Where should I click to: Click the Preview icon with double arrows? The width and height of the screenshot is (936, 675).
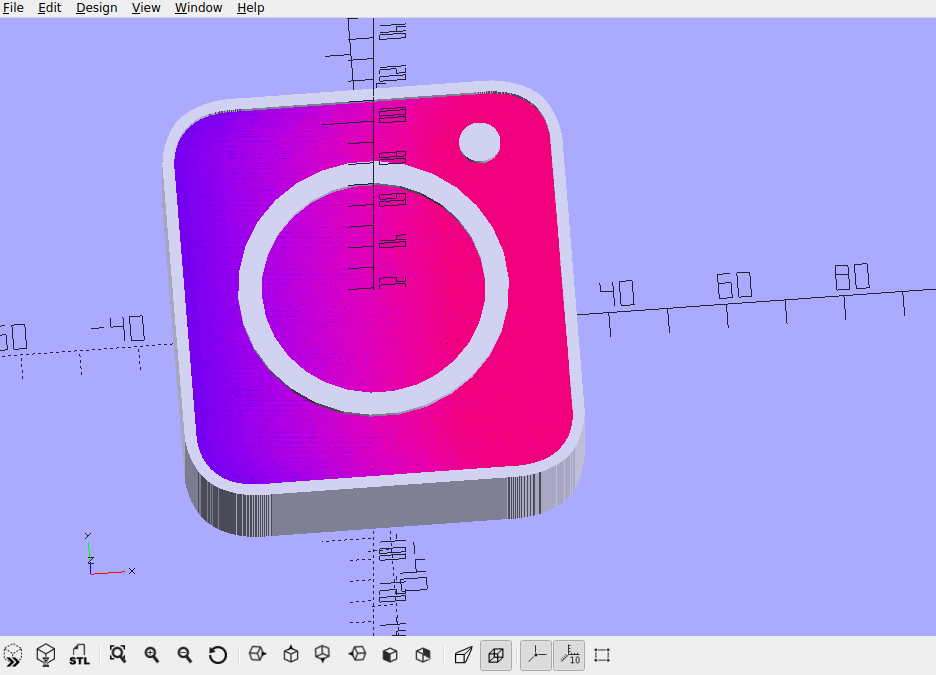click(x=13, y=655)
